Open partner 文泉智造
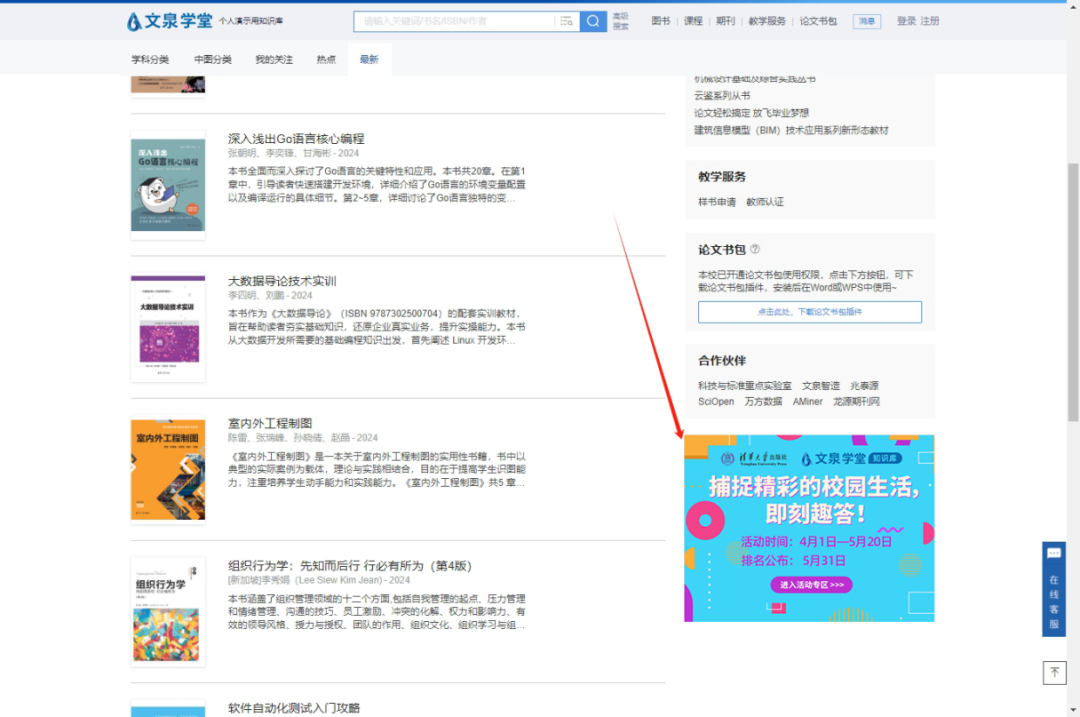This screenshot has width=1080, height=717. tap(821, 386)
